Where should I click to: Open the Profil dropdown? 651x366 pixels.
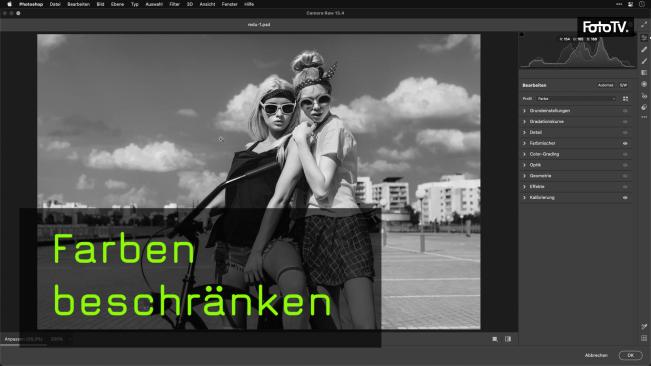(x=576, y=99)
